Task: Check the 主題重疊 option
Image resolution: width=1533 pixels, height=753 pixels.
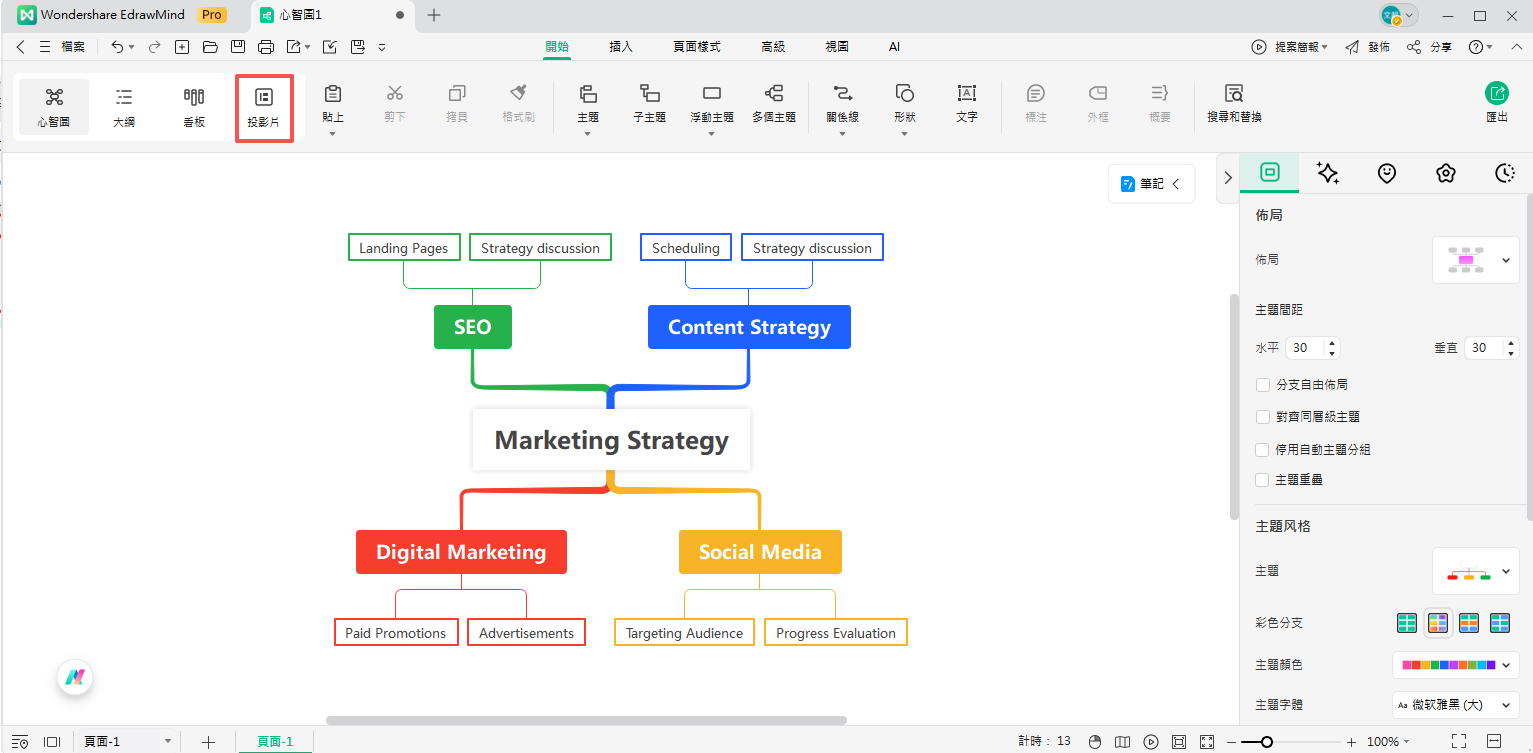Action: pyautogui.click(x=1262, y=480)
